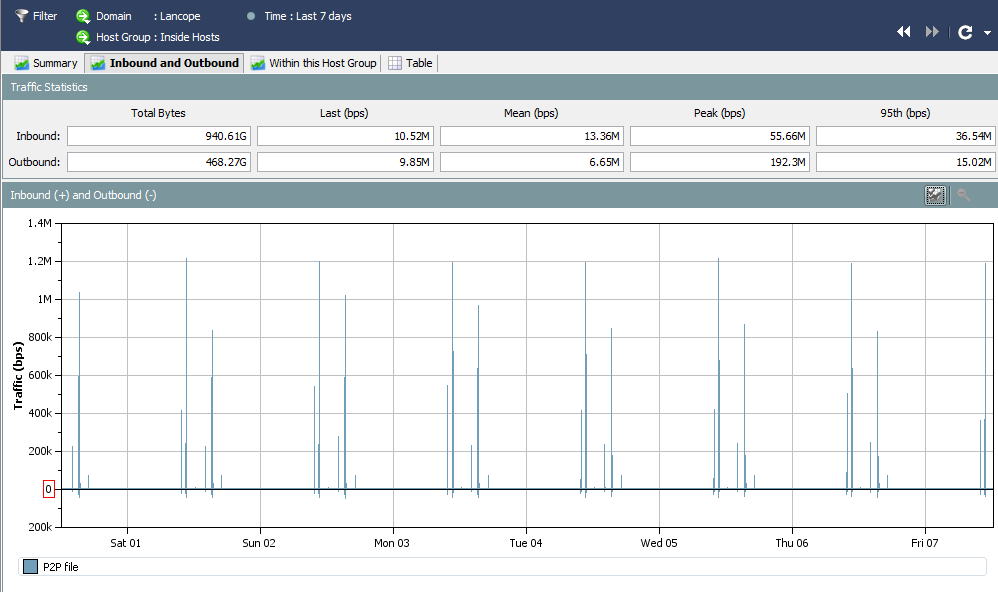Click the Host Group : Inside Hosts text
Screen dimensions: 998x592
pyautogui.click(x=158, y=37)
